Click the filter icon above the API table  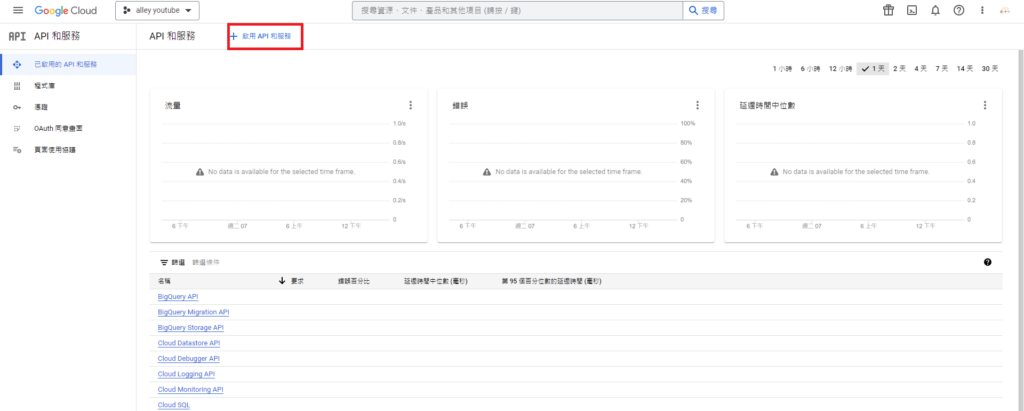165,262
